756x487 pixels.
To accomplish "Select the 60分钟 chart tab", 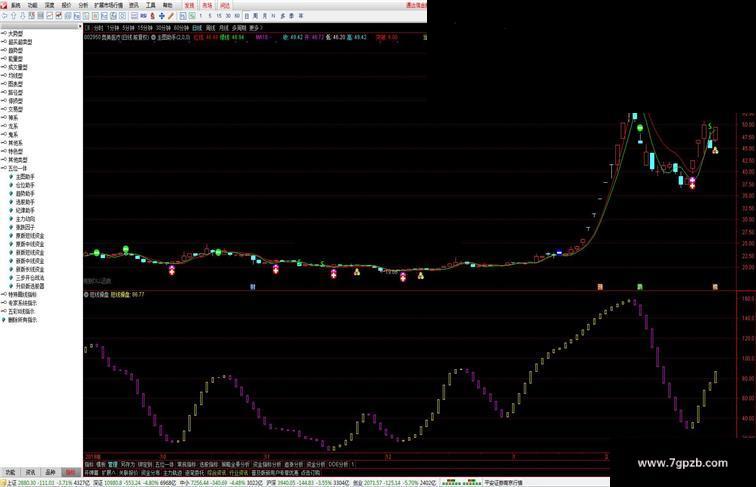I will click(181, 28).
